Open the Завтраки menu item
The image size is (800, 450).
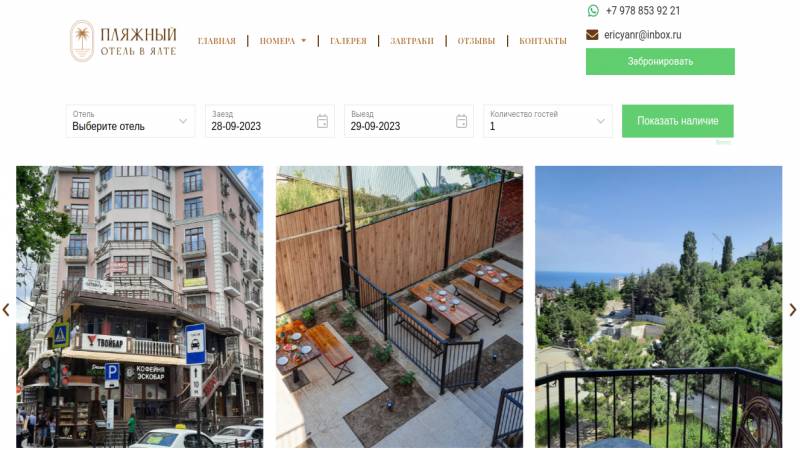pyautogui.click(x=412, y=41)
